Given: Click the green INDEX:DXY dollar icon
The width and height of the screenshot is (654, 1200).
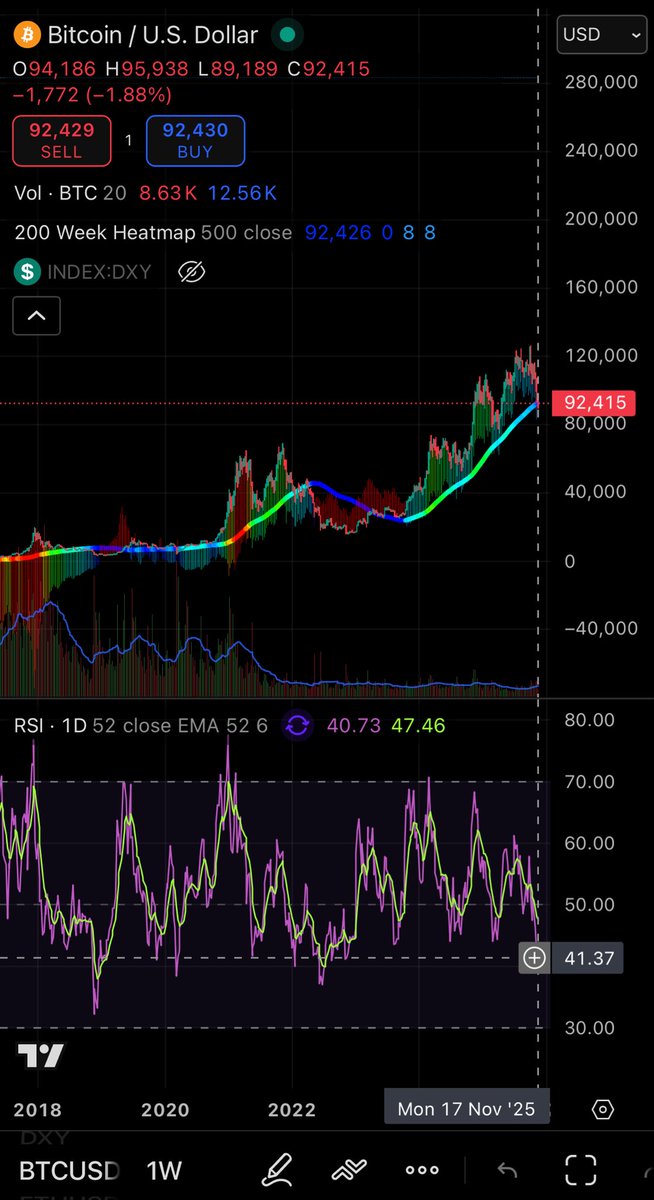Looking at the screenshot, I should click(28, 271).
